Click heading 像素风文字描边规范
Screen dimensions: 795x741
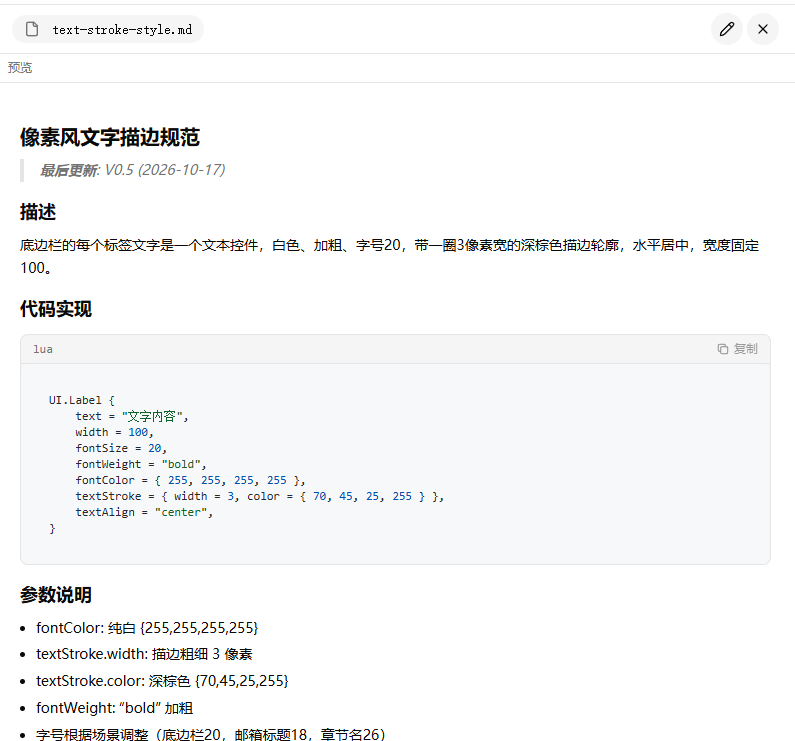110,137
